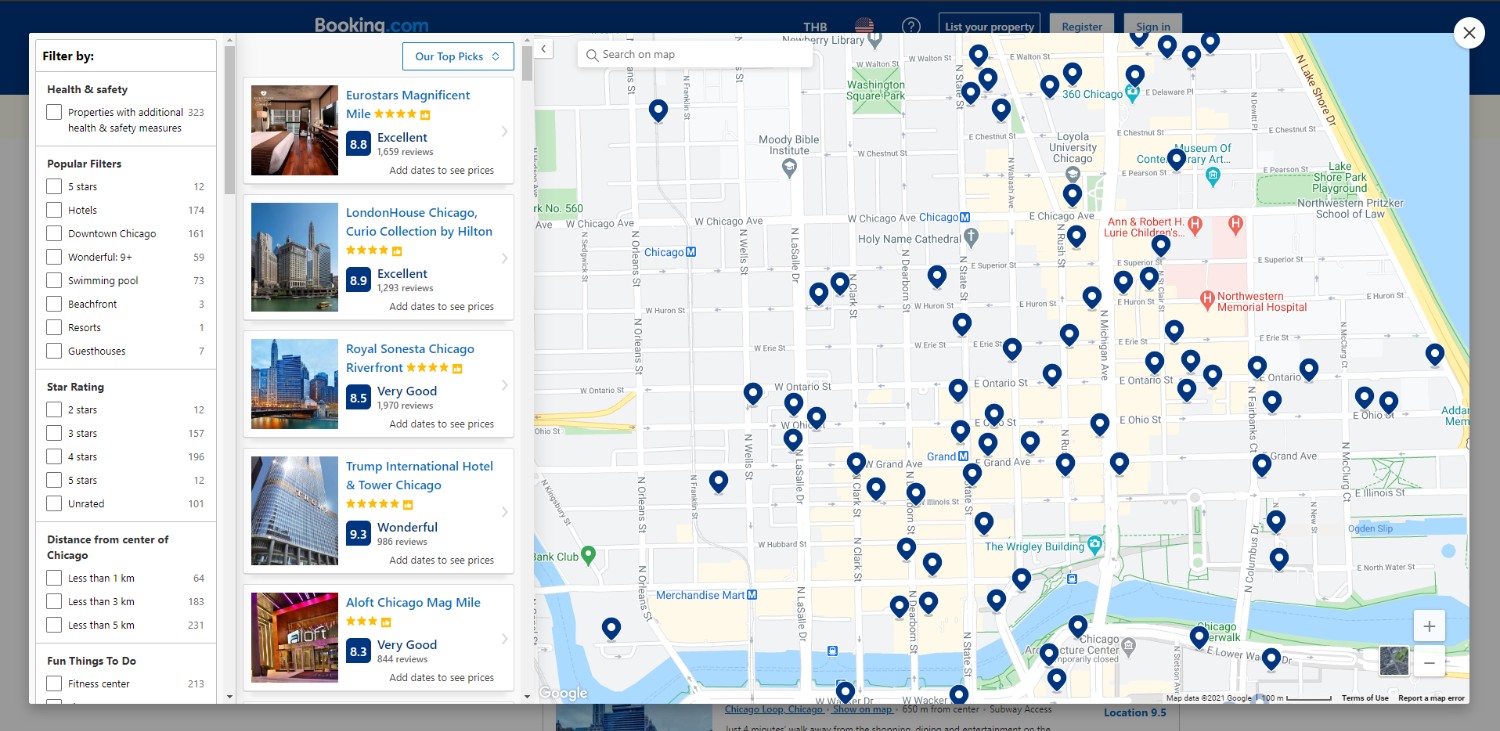Check the Hotels filter

[54, 210]
